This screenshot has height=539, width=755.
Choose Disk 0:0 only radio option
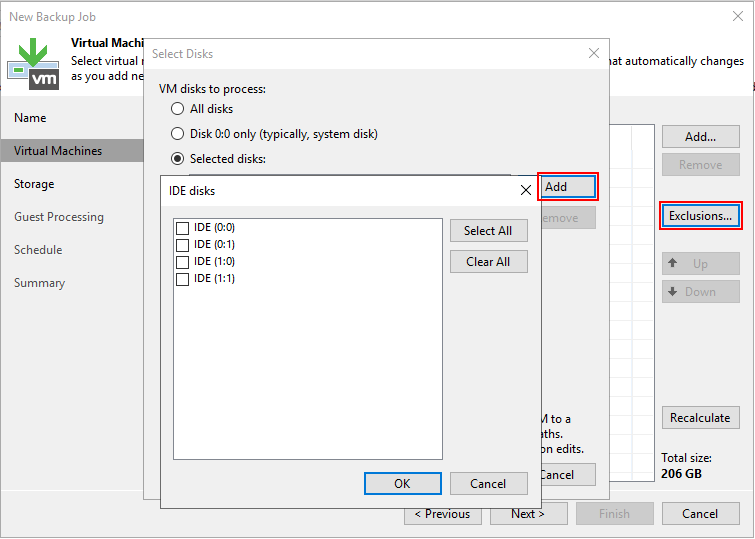click(x=178, y=133)
